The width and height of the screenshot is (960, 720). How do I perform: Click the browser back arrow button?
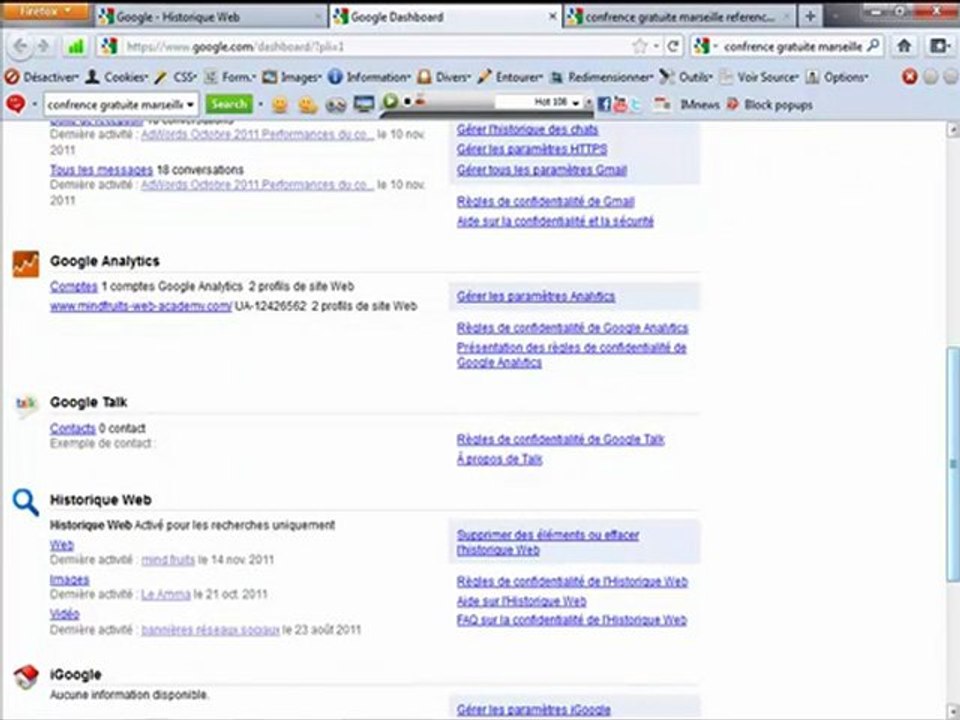(20, 47)
